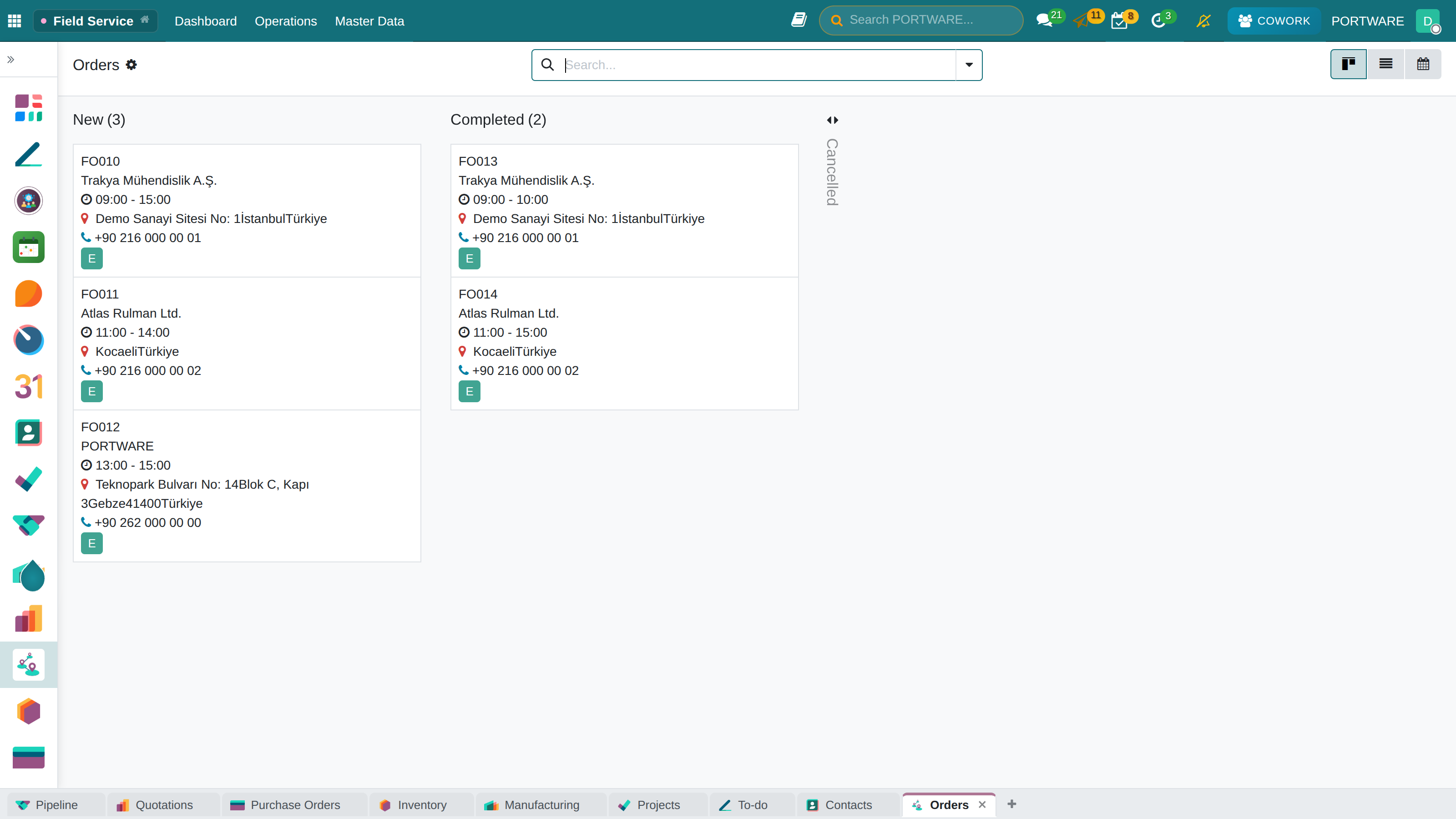Click into the Orders search field
This screenshot has width=1456, height=819.
pyautogui.click(x=758, y=65)
